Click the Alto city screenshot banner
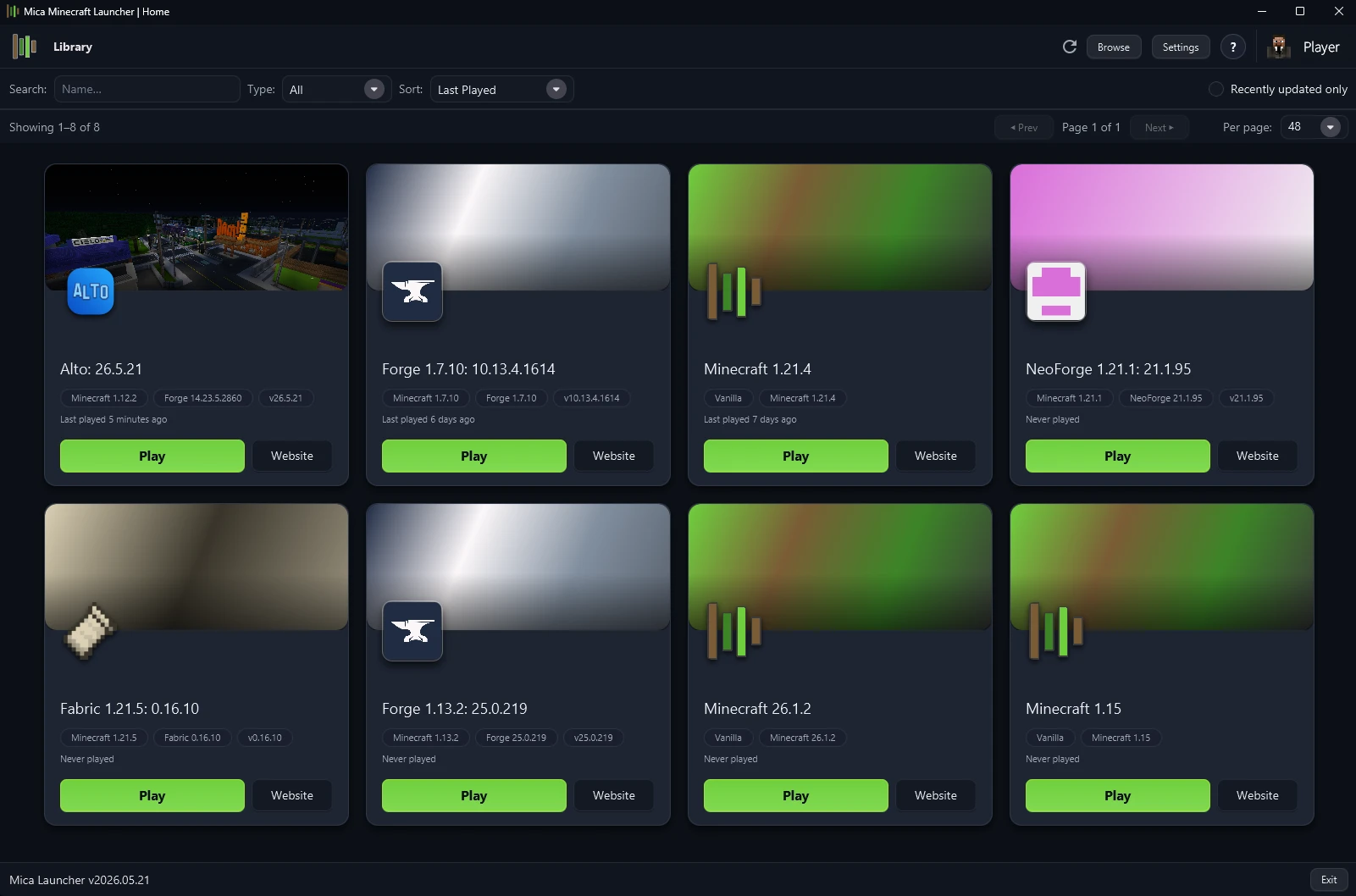 point(196,227)
